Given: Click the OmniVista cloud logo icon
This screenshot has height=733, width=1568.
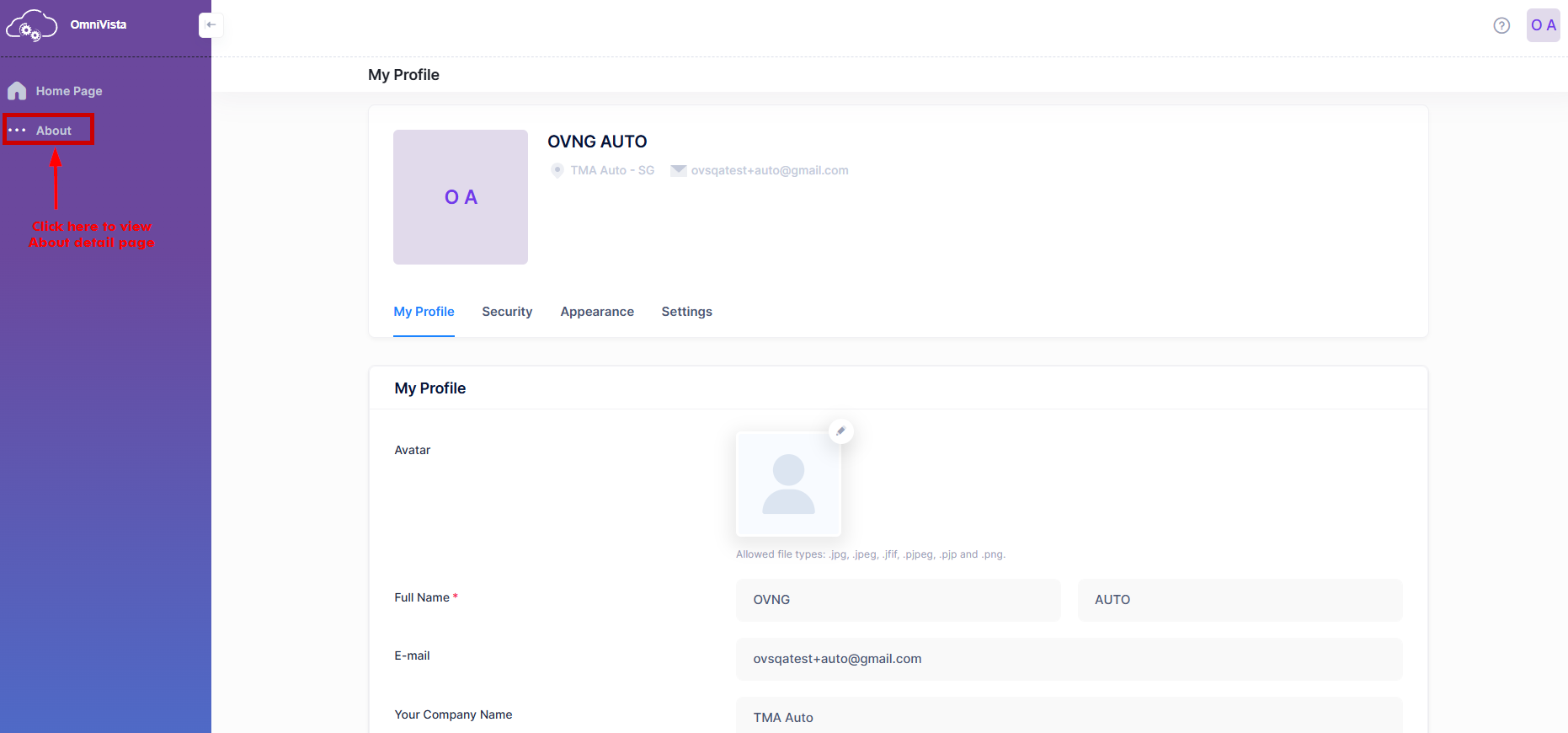Looking at the screenshot, I should point(32,25).
